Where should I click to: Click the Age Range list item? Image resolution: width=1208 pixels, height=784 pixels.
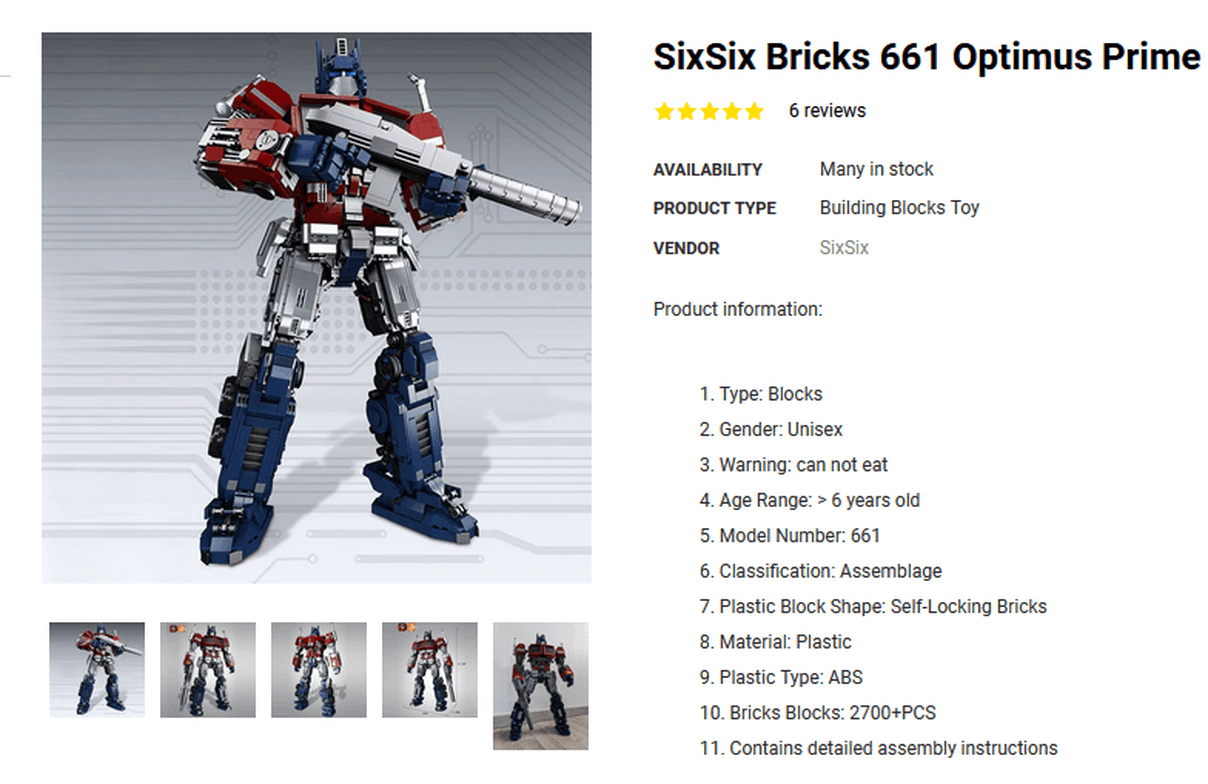pos(810,500)
